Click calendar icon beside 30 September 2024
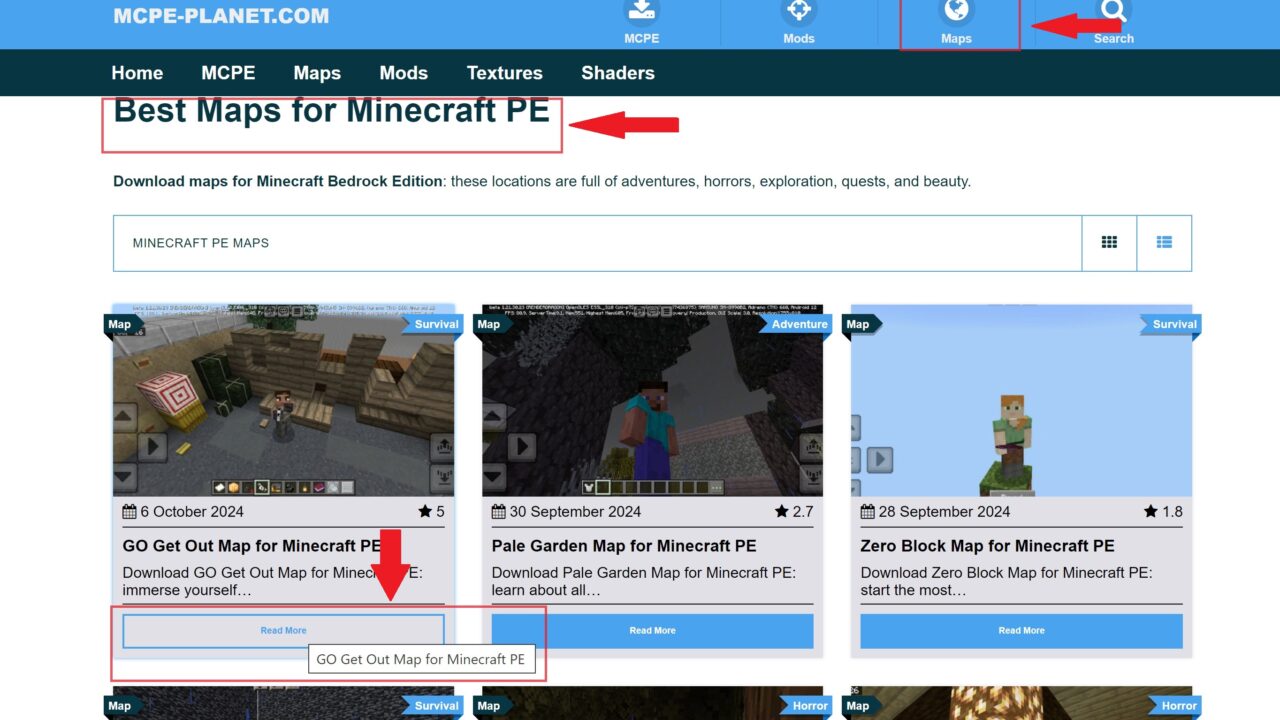The width and height of the screenshot is (1280, 720). (x=498, y=512)
